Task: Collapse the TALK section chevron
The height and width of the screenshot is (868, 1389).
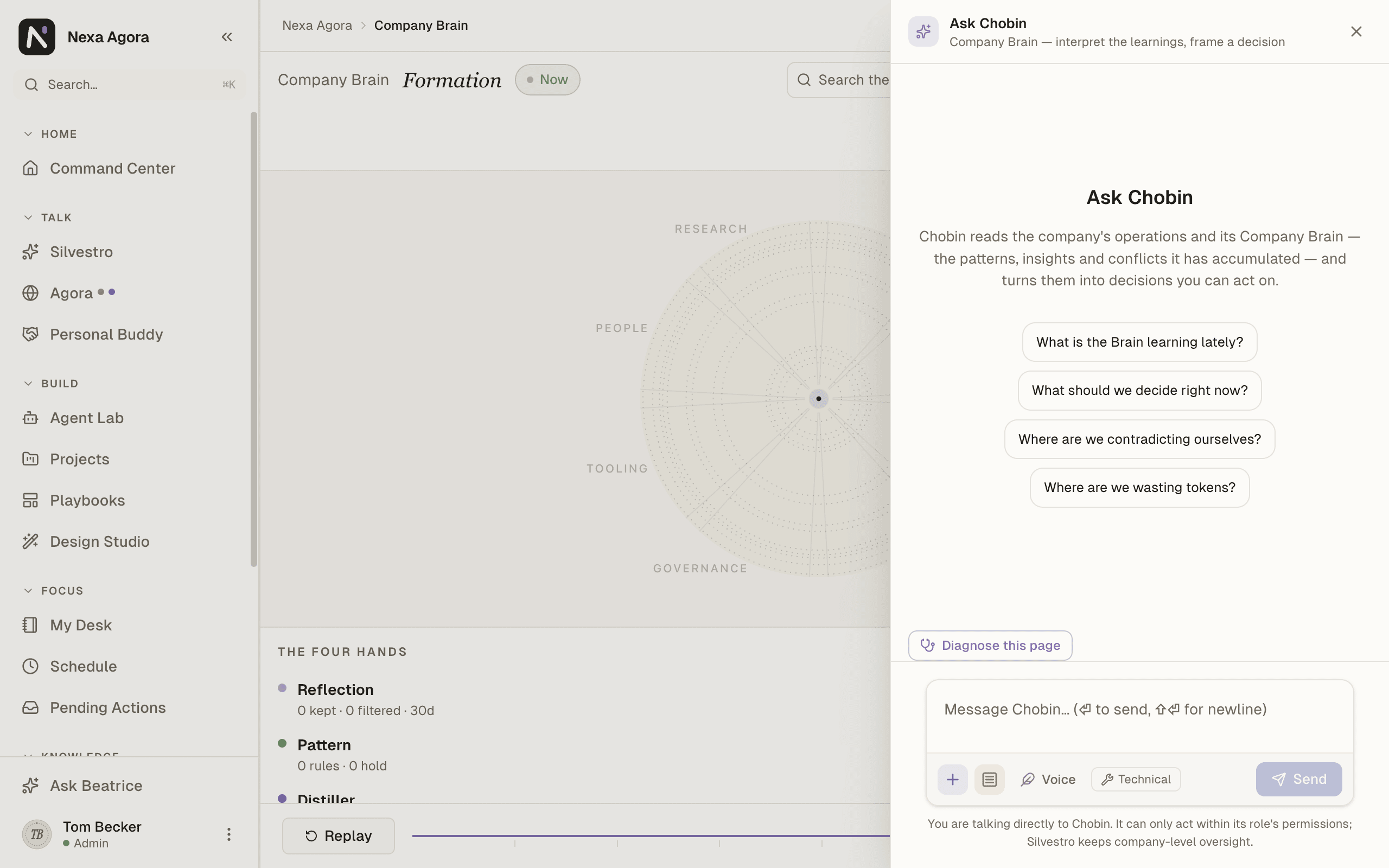Action: pyautogui.click(x=28, y=218)
